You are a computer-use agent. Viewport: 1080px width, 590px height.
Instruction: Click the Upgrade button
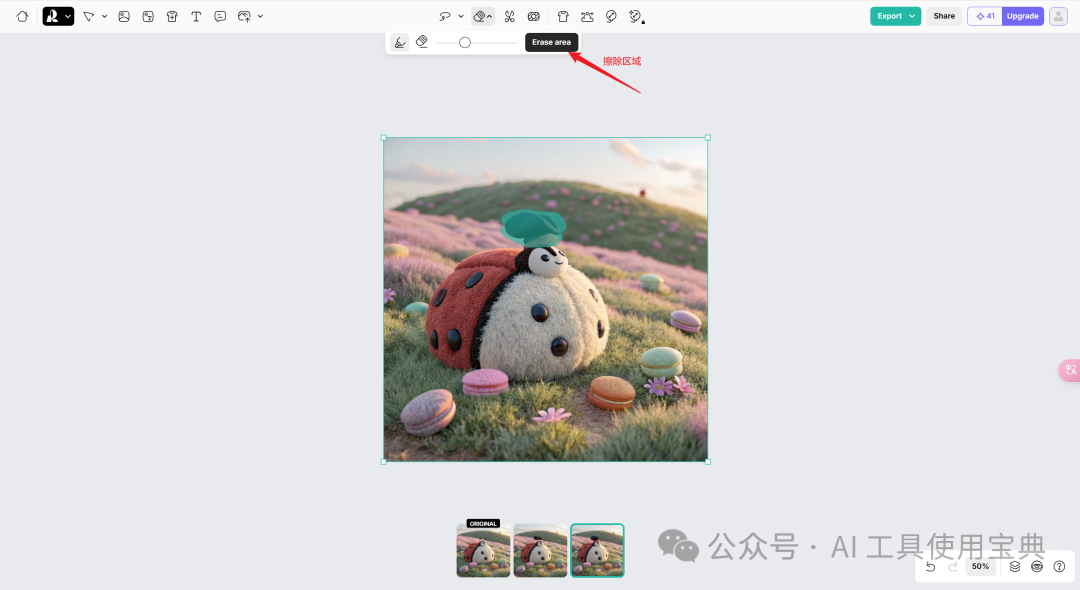[x=1022, y=16]
